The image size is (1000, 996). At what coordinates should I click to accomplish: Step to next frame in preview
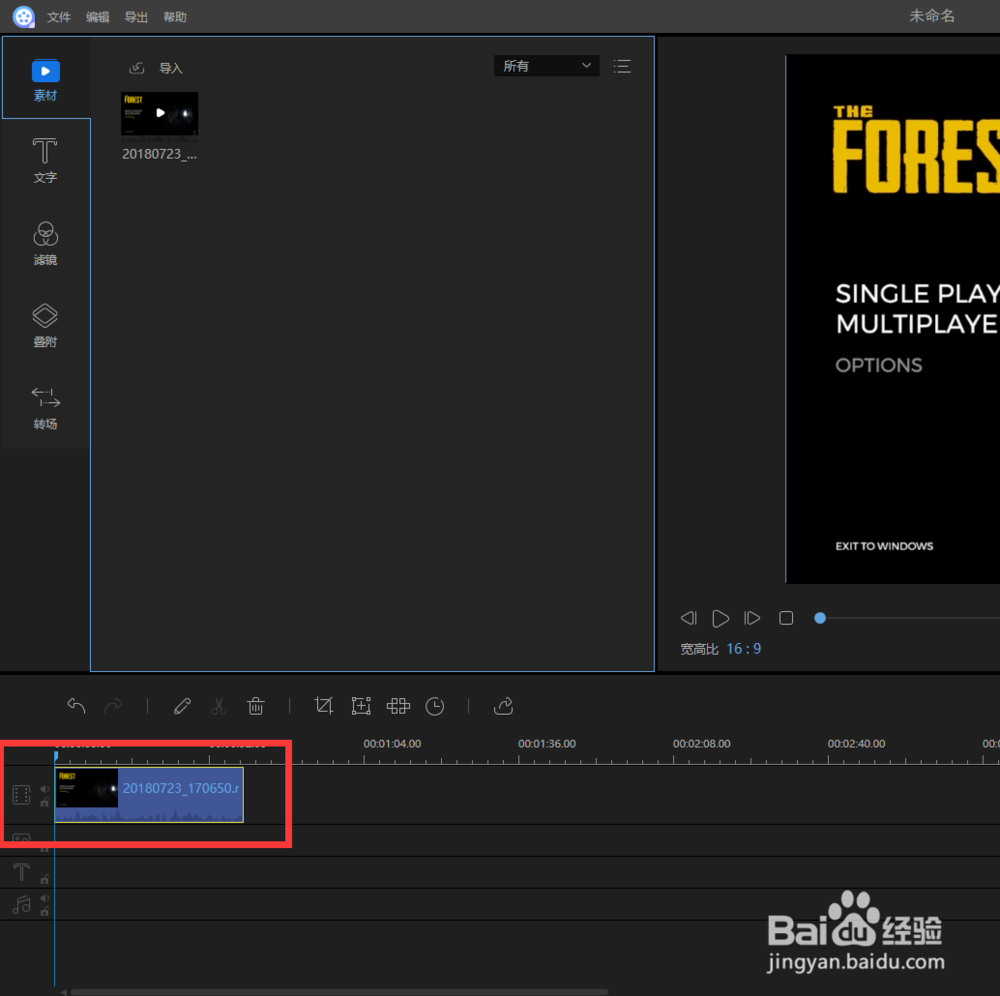752,618
